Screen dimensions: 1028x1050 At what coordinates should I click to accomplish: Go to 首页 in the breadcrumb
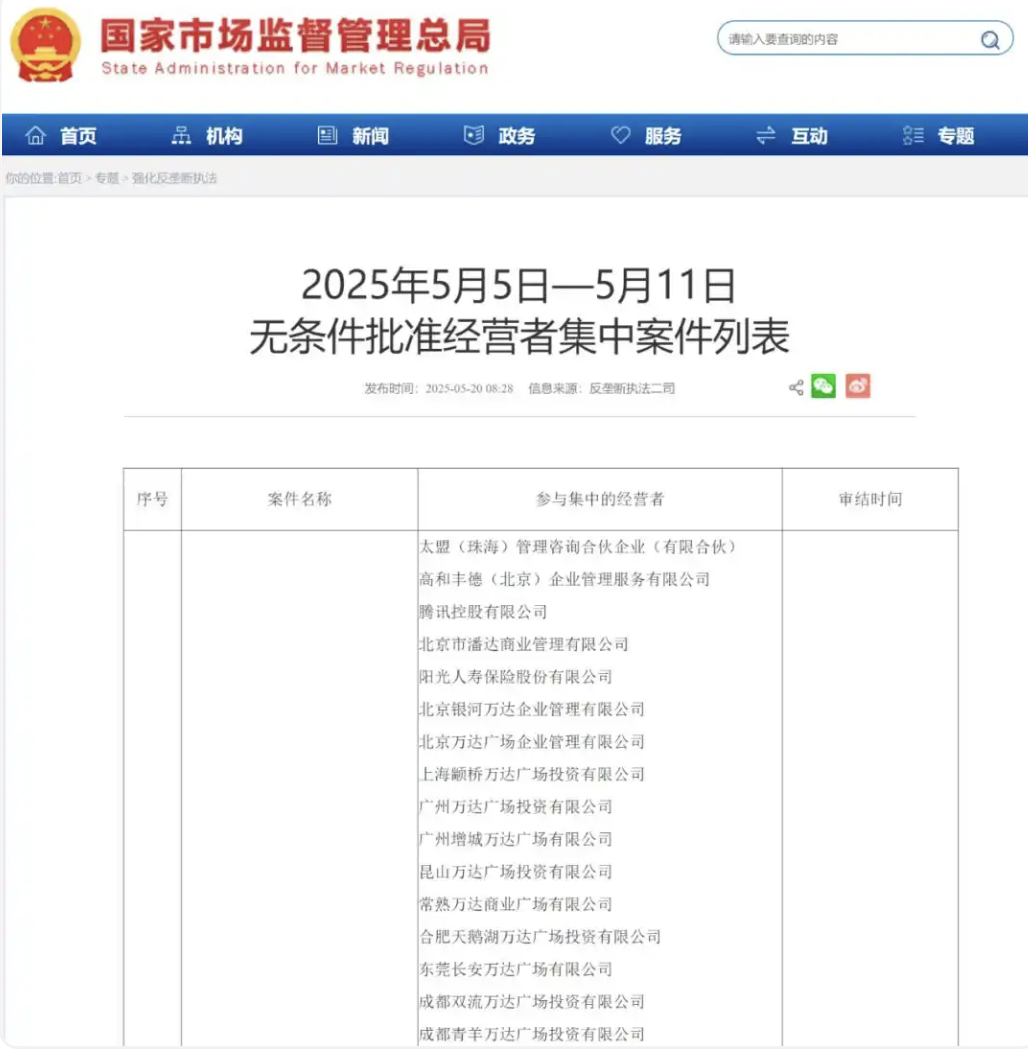(x=69, y=179)
